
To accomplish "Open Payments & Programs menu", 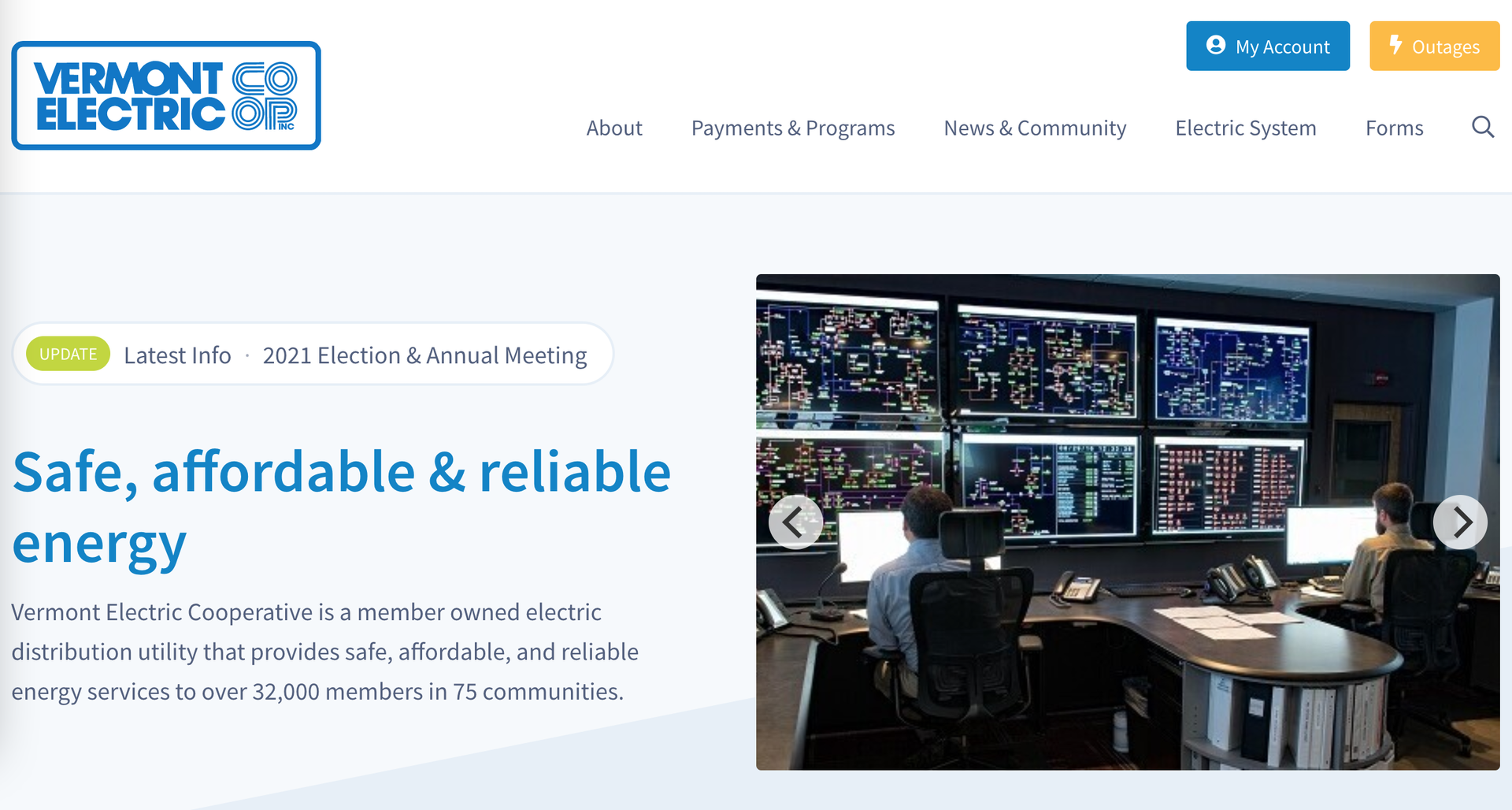I will pos(793,128).
